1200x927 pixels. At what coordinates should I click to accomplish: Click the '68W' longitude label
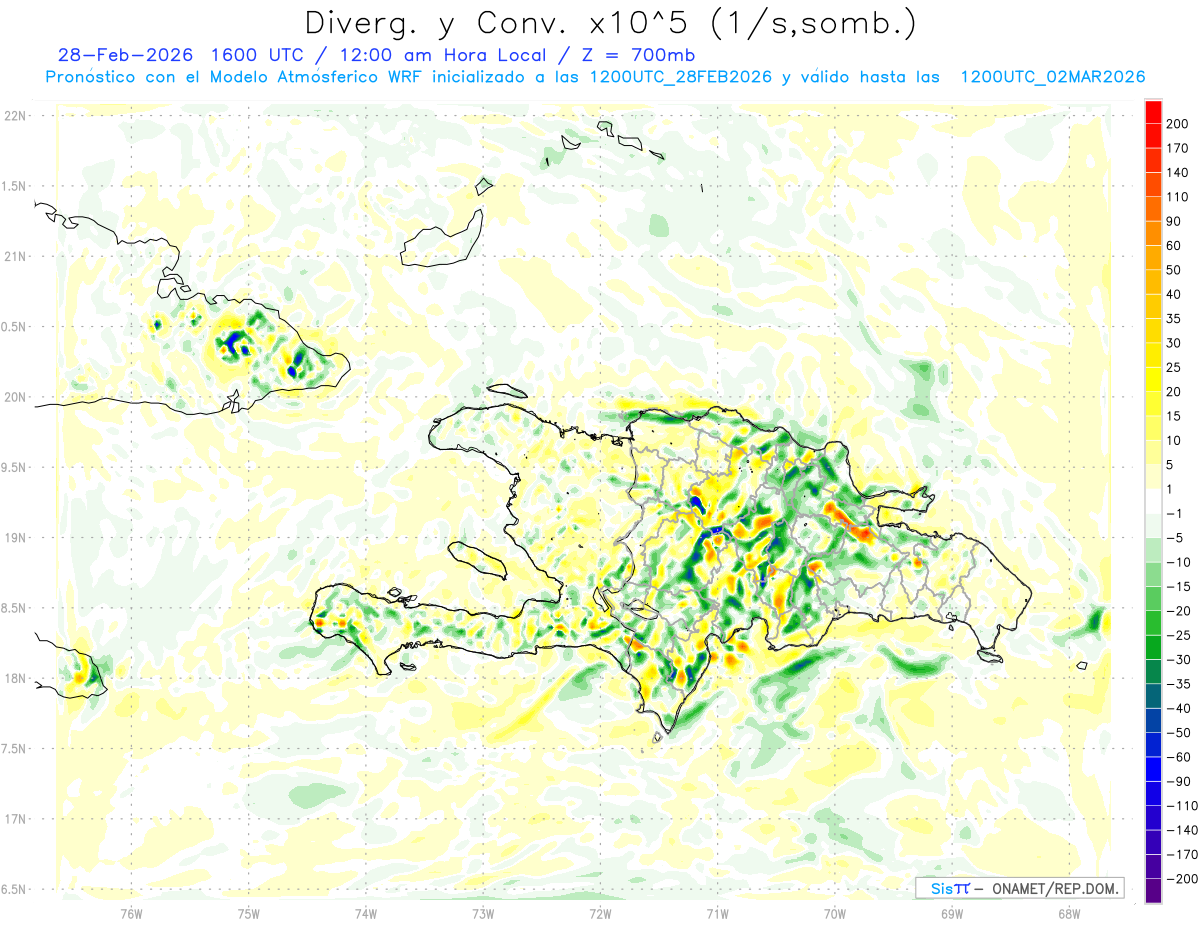point(1069,913)
